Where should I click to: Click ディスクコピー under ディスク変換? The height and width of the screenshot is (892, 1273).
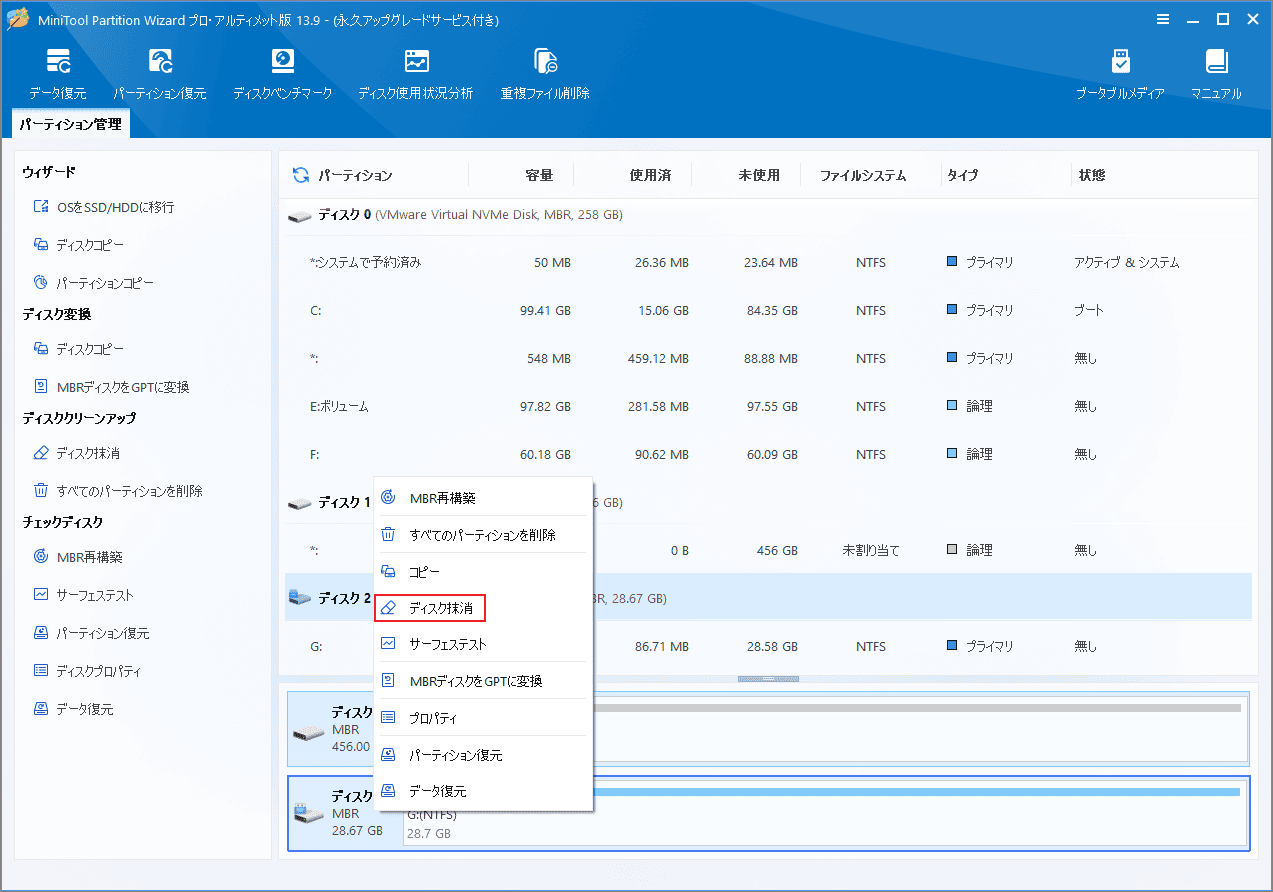point(79,349)
